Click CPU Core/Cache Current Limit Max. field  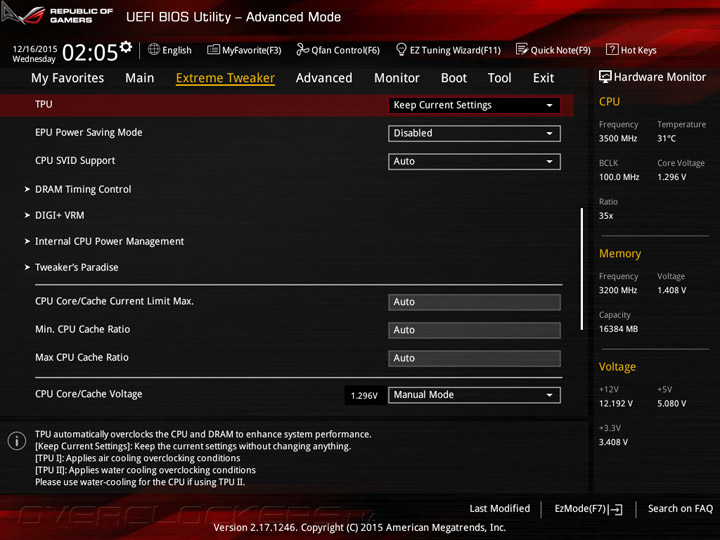(474, 302)
